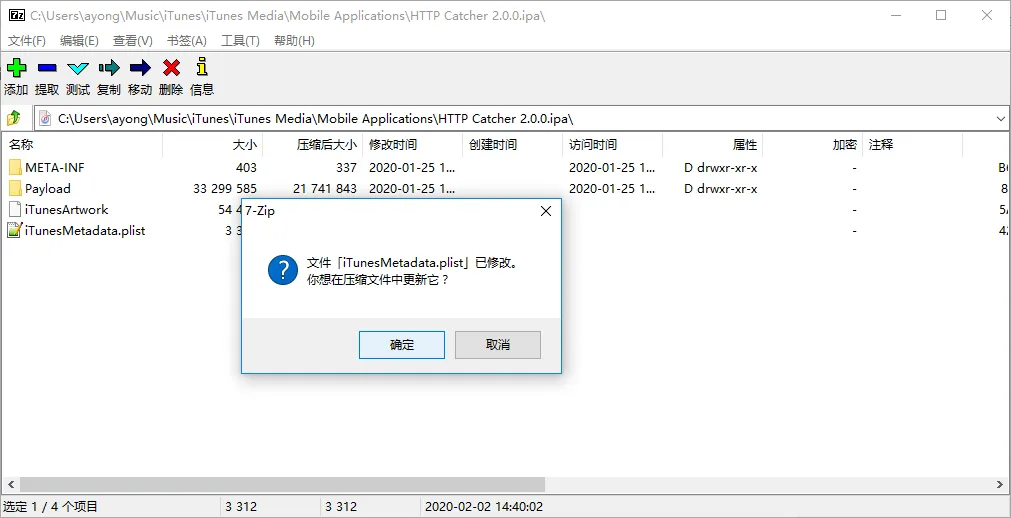Select the iTunesArtwork file name
Screen dimensions: 1011x518
pos(66,209)
